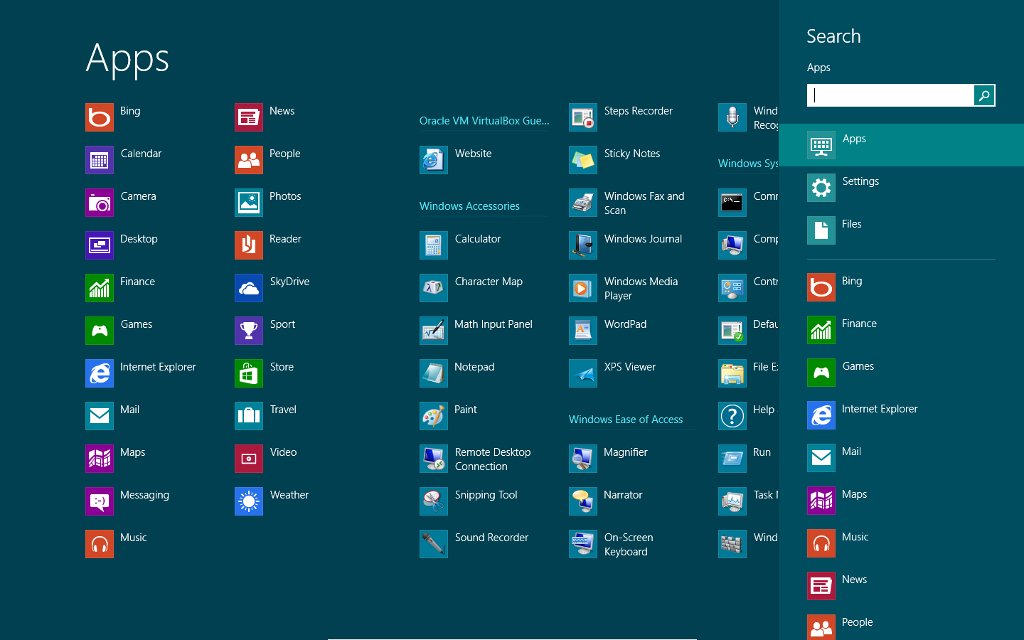This screenshot has width=1024, height=640.
Task: Launch the Magnifier icon
Action: point(583,458)
